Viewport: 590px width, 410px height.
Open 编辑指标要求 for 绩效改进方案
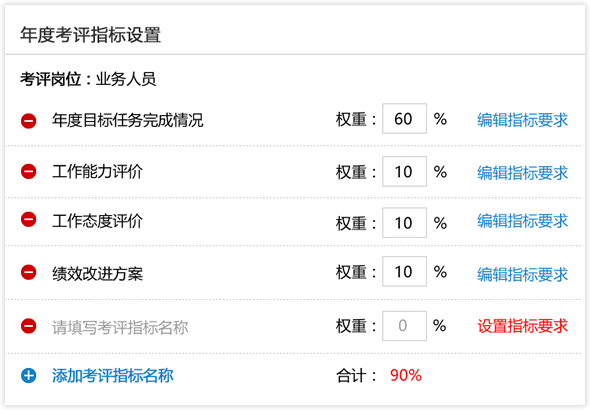[523, 275]
